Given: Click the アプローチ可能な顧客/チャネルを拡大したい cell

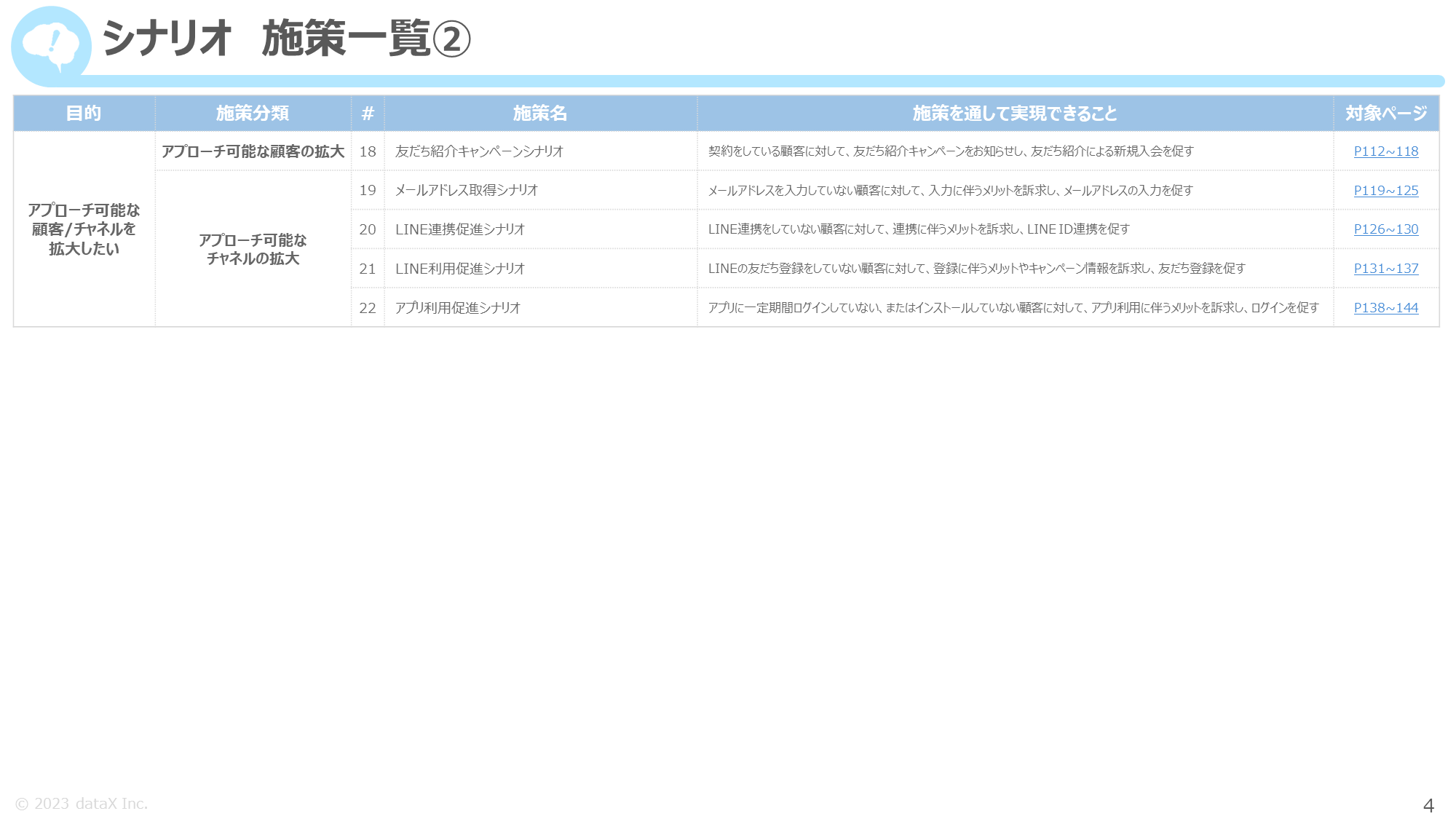Looking at the screenshot, I should click(x=84, y=229).
